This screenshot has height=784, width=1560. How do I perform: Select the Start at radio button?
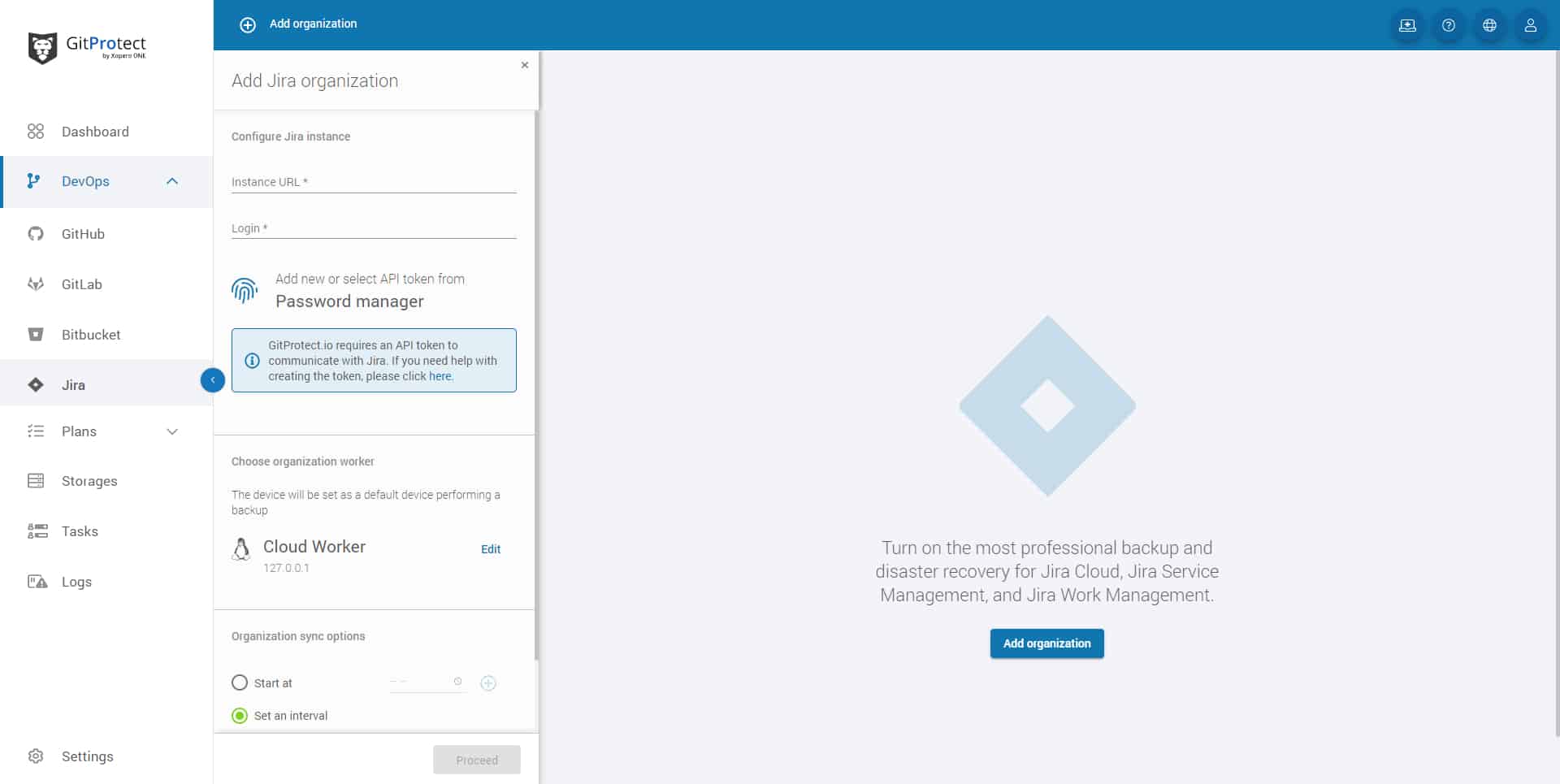tap(240, 682)
